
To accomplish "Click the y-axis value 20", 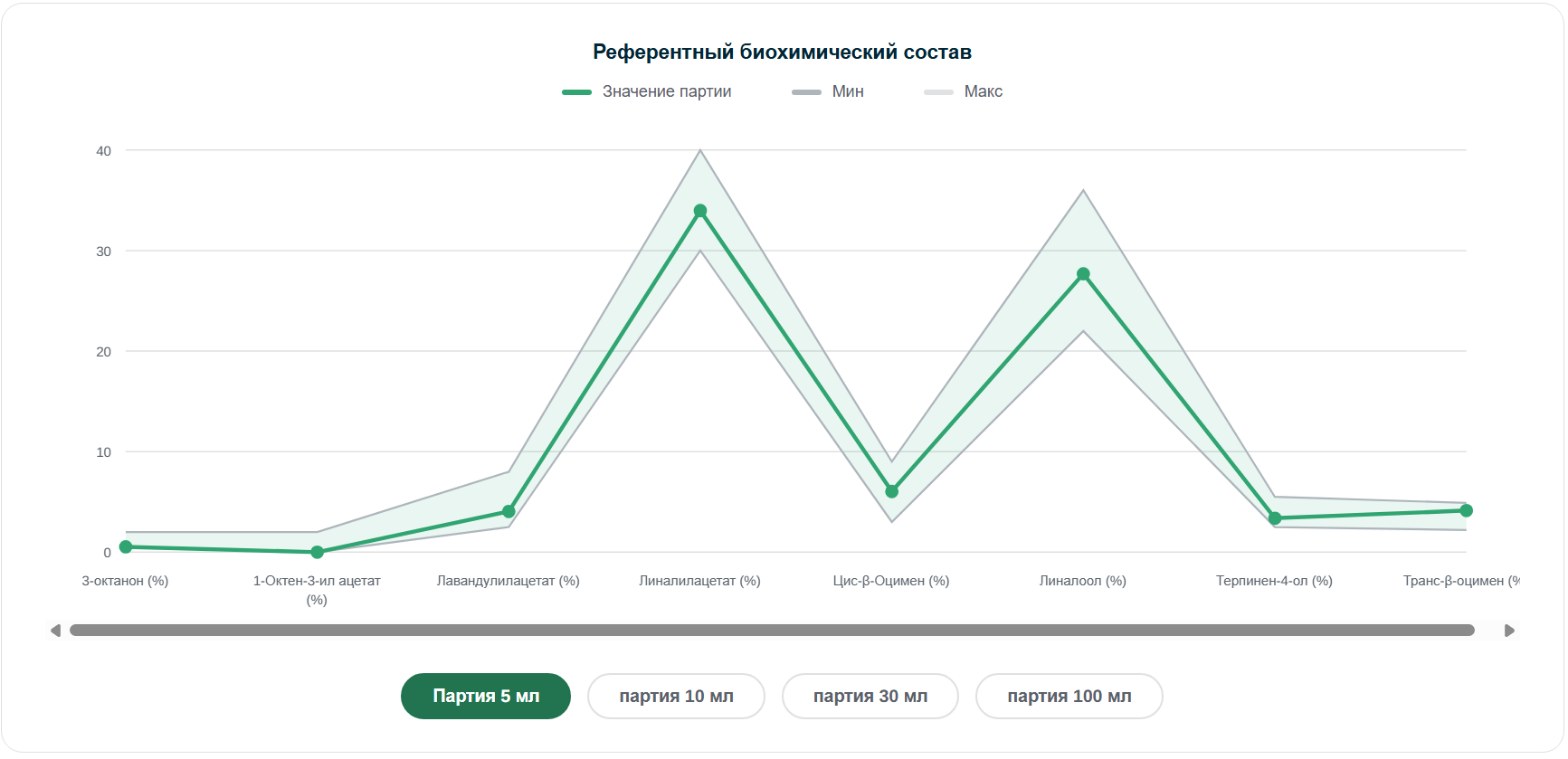I will click(x=104, y=351).
